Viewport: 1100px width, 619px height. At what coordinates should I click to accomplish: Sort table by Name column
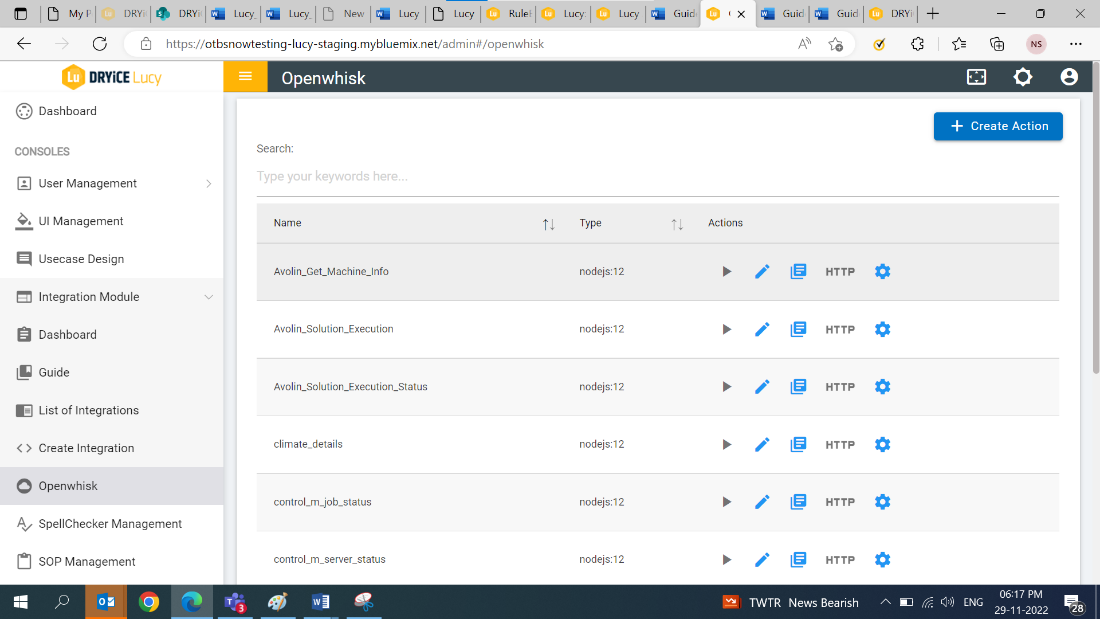(549, 224)
